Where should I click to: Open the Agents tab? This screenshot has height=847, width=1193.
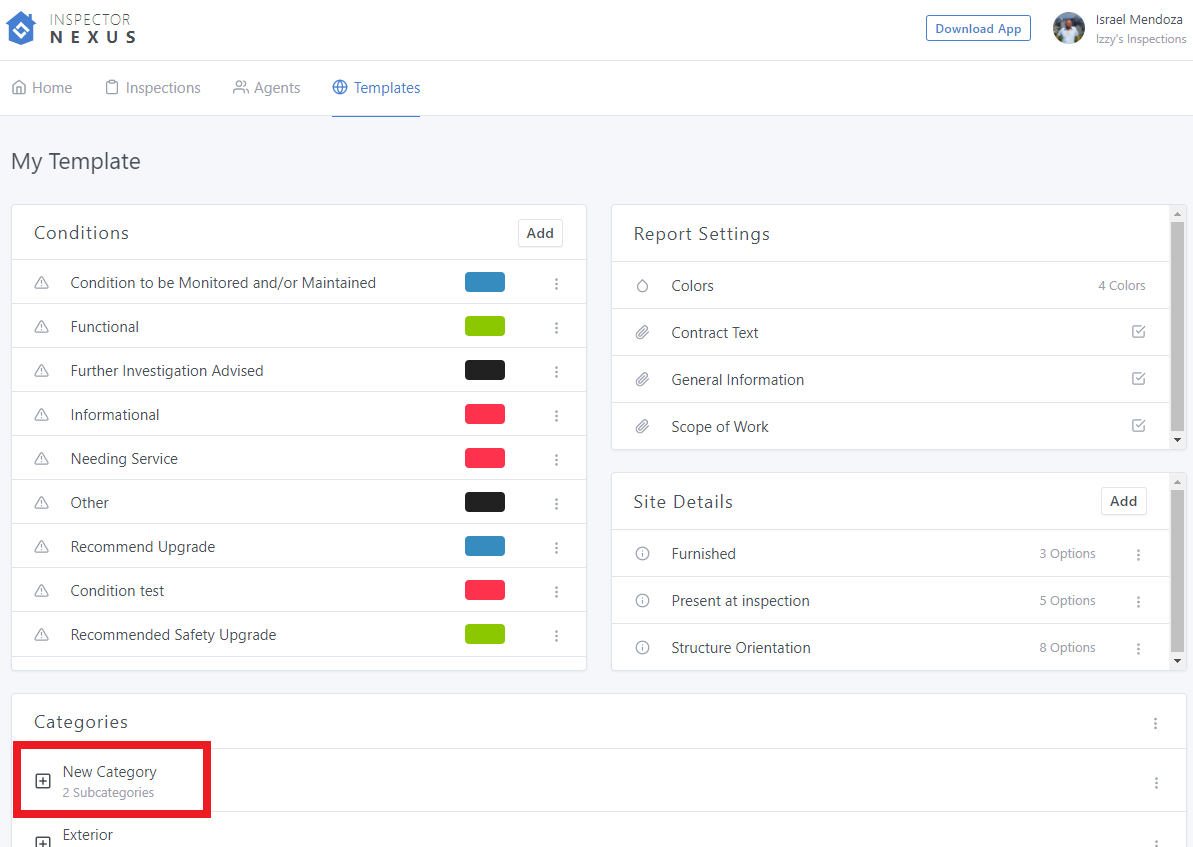(x=266, y=88)
